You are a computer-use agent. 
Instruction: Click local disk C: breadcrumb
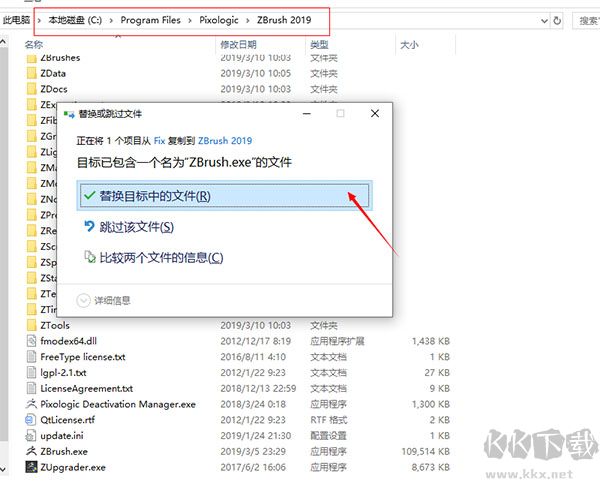click(75, 20)
